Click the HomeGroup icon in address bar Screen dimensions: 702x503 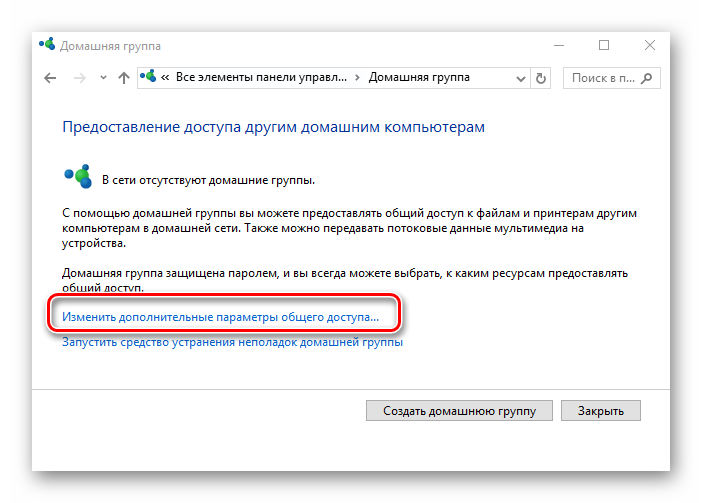tap(148, 76)
